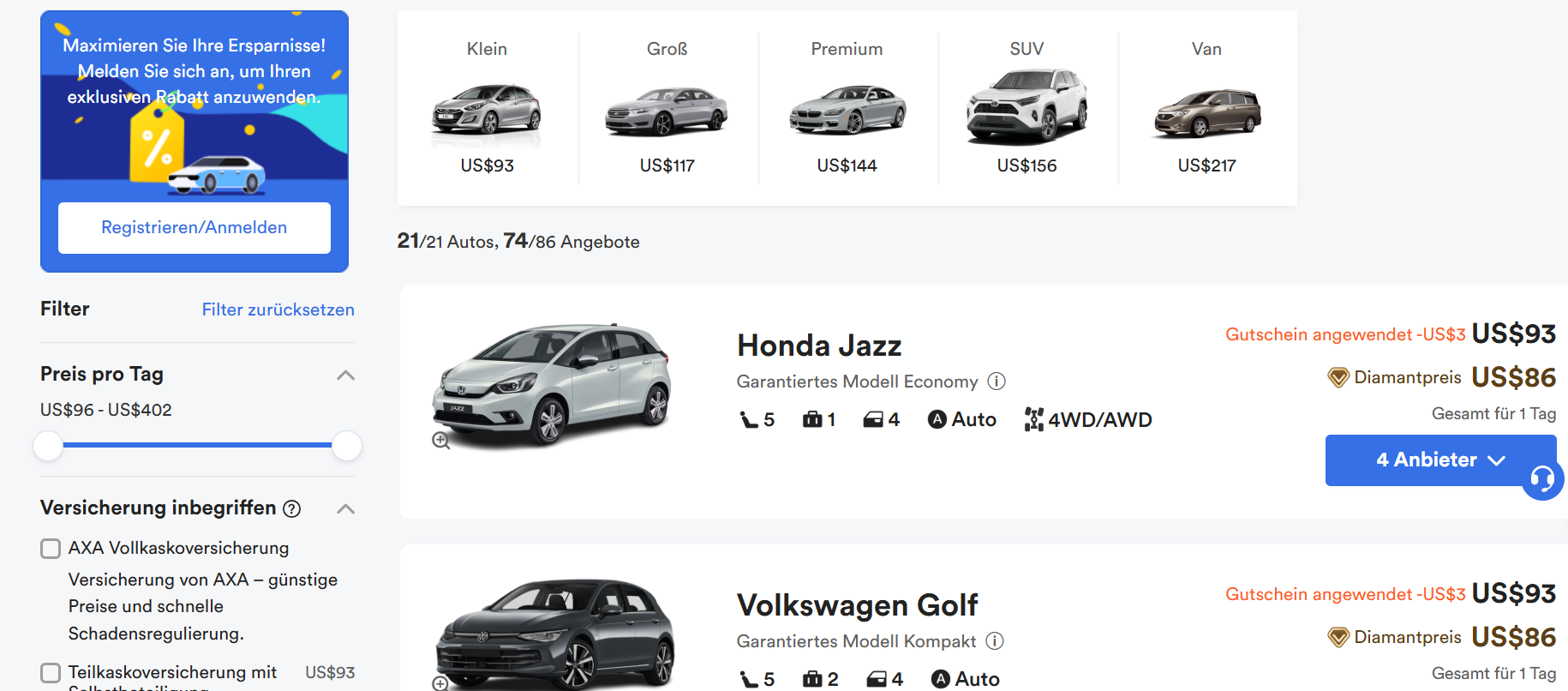The image size is (1568, 691).
Task: Click the maximum price slider handle
Action: tap(346, 446)
